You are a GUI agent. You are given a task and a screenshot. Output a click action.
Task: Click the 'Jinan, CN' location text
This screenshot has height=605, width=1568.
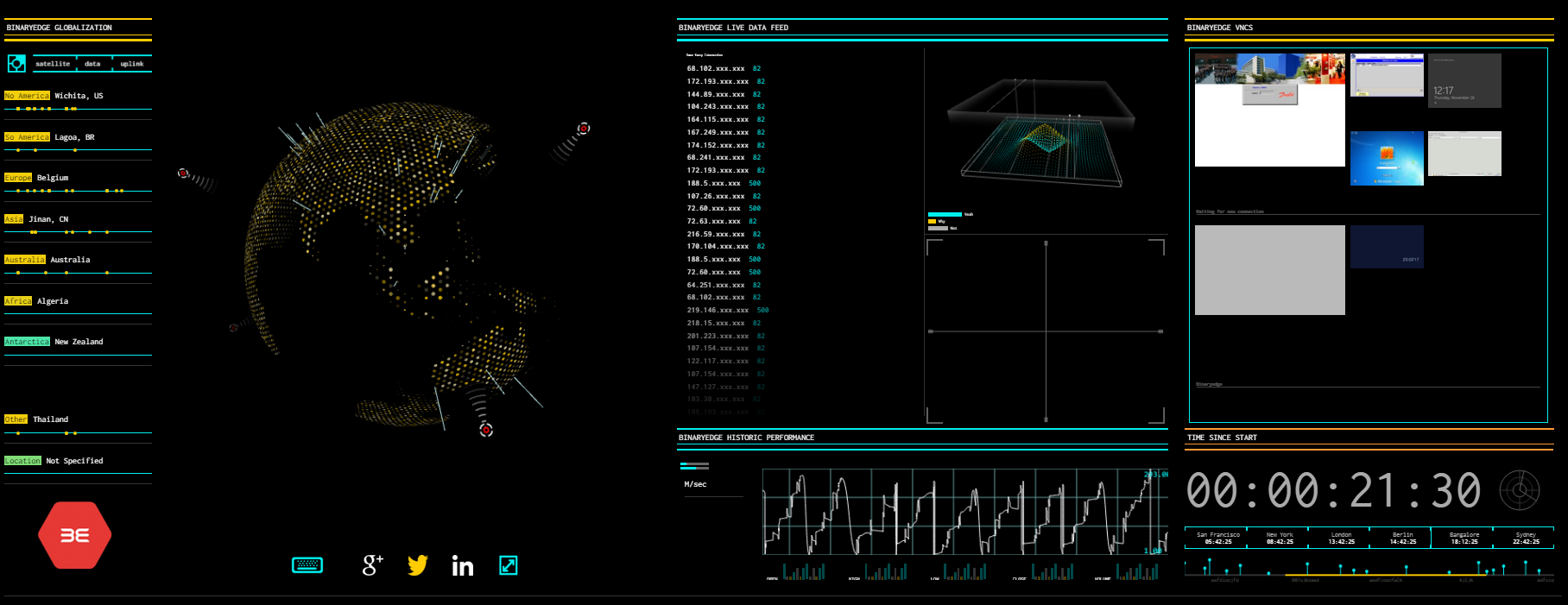tap(48, 219)
